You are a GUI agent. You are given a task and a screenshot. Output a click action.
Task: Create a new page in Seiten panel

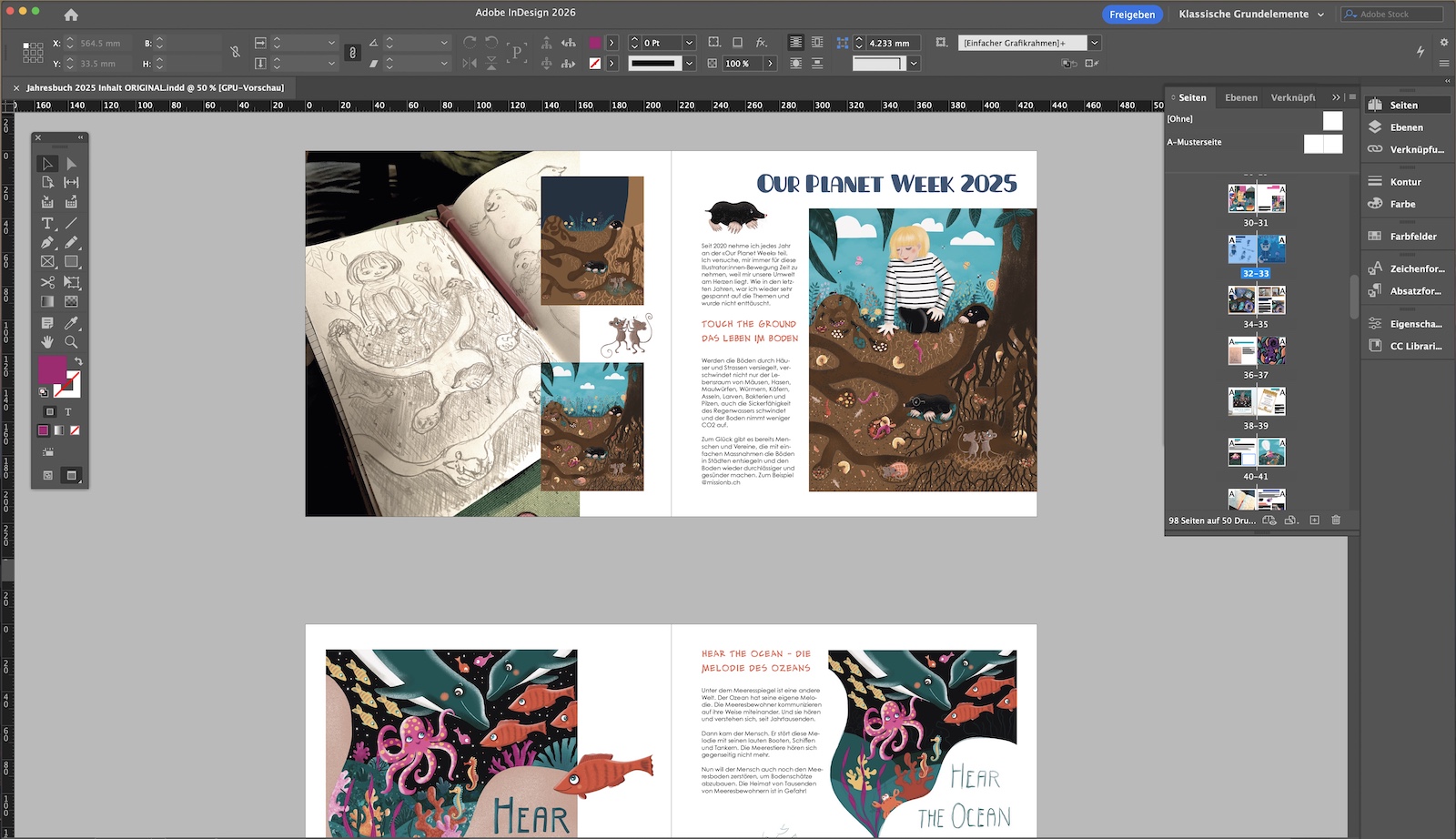pyautogui.click(x=1314, y=521)
